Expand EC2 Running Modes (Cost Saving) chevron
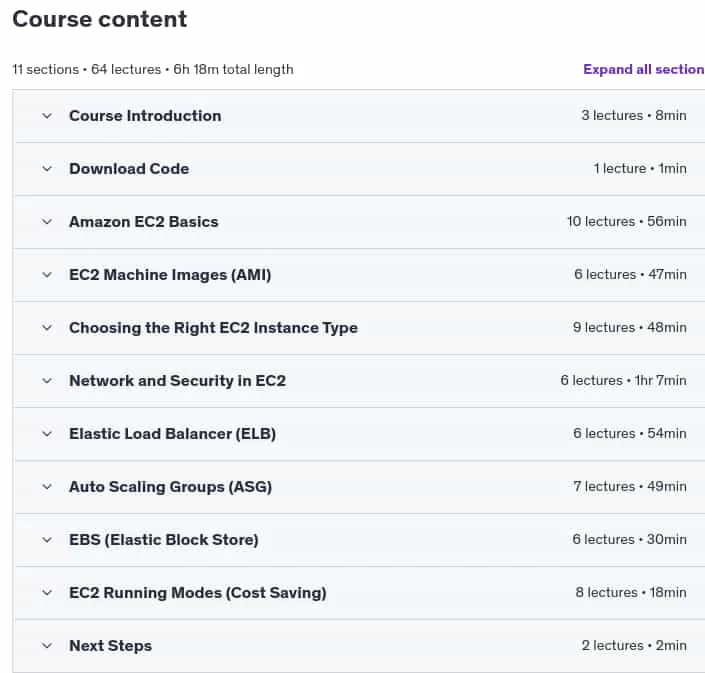The height and width of the screenshot is (673, 705). pyautogui.click(x=47, y=593)
